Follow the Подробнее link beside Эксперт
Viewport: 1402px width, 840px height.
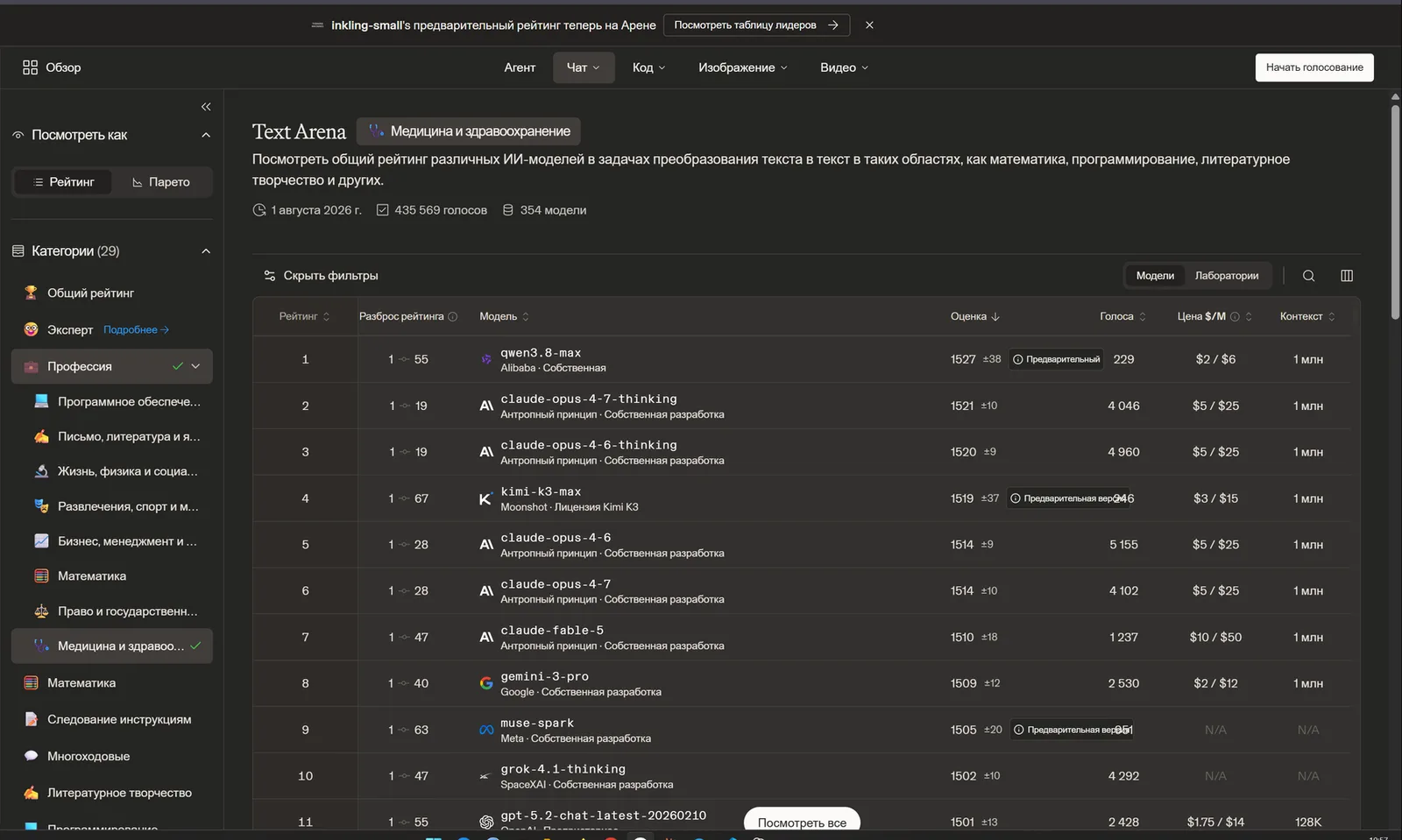click(x=136, y=330)
